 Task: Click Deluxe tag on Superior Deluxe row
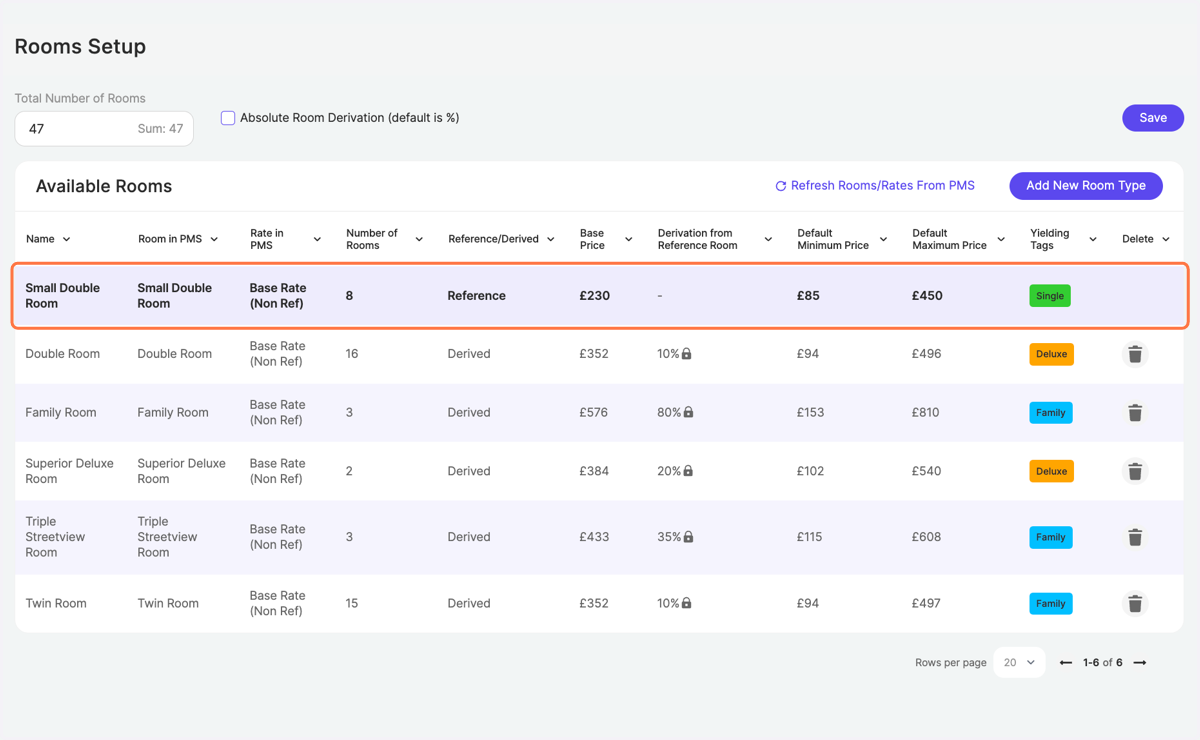pos(1052,471)
